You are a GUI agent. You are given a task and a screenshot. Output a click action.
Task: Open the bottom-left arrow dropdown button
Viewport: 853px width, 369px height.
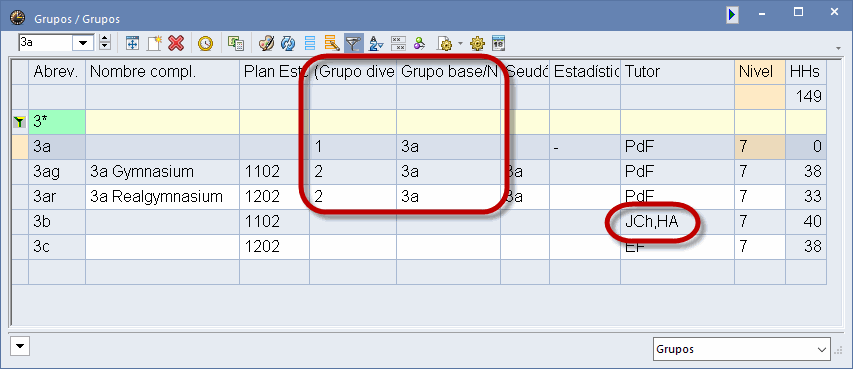click(x=20, y=346)
